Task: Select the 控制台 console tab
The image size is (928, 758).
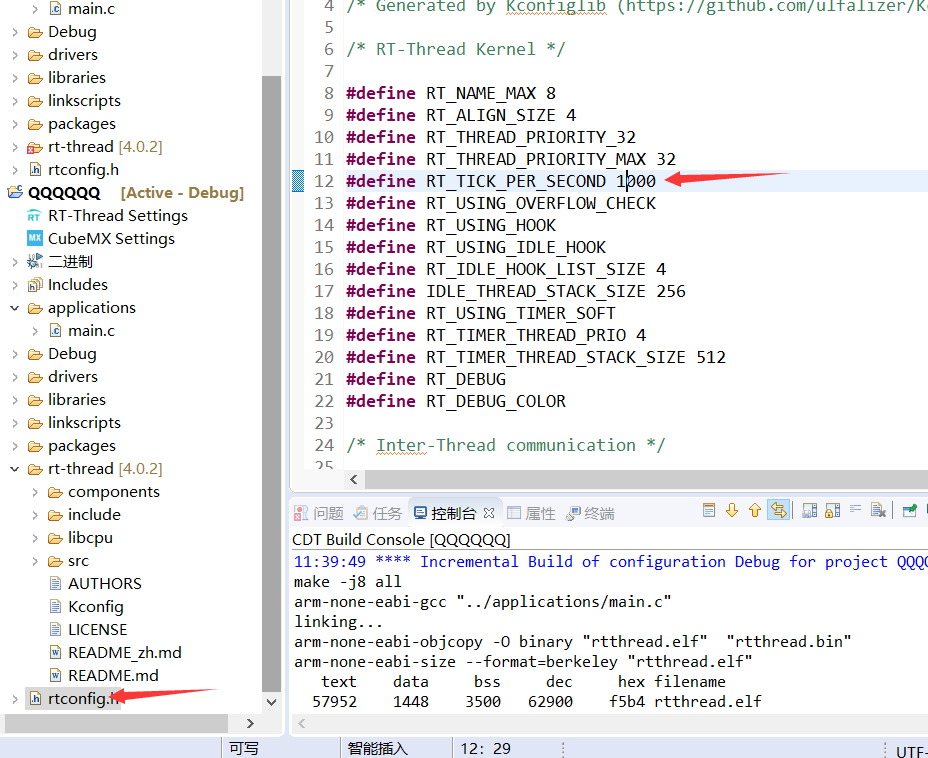Action: pyautogui.click(x=453, y=513)
